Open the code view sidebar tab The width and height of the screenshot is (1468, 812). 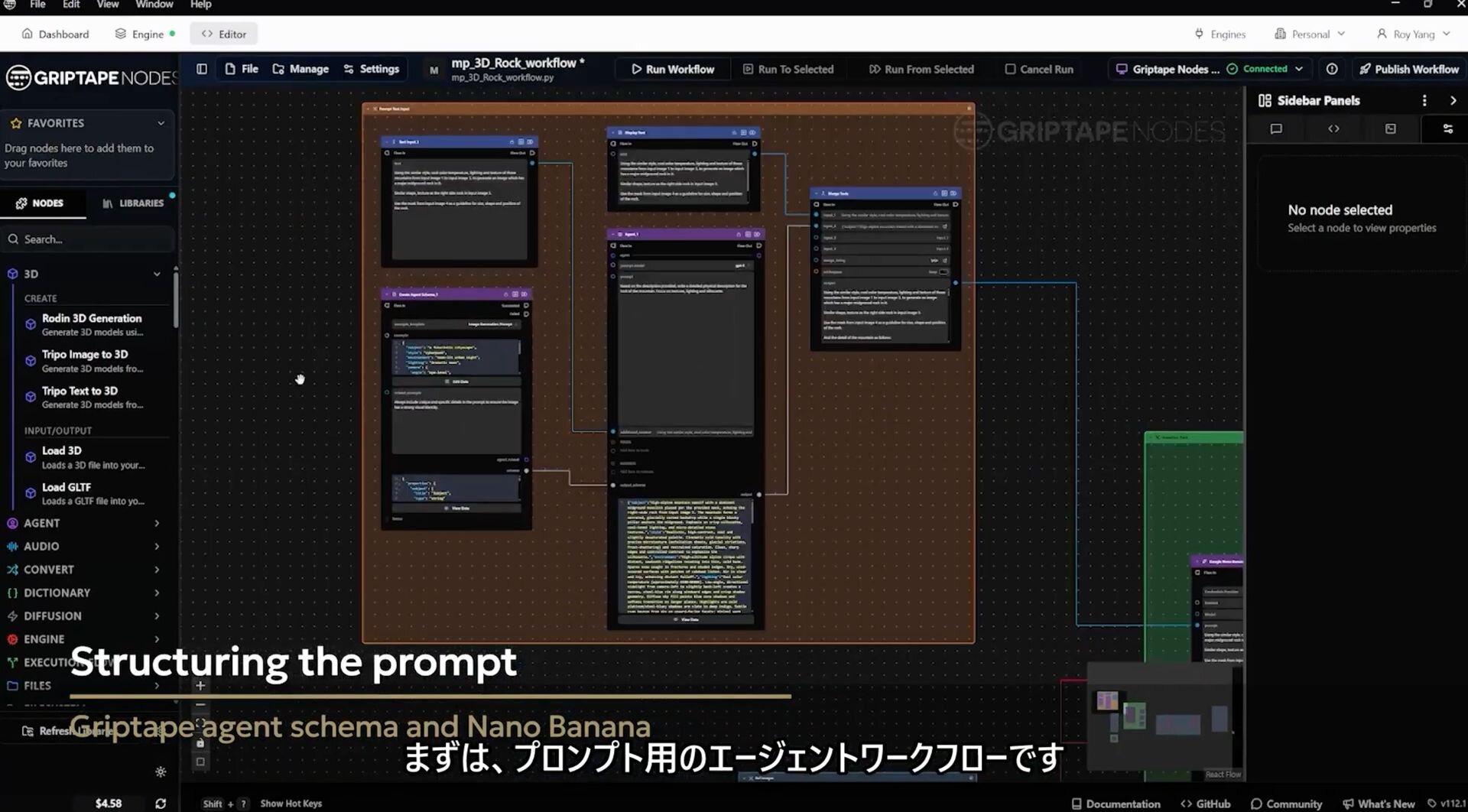[x=1333, y=128]
